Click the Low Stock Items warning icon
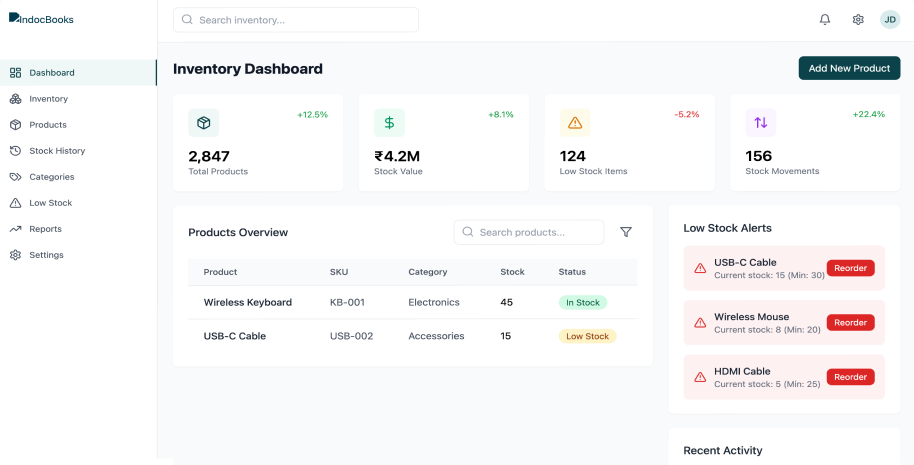Viewport: 914px width, 465px height. [575, 123]
